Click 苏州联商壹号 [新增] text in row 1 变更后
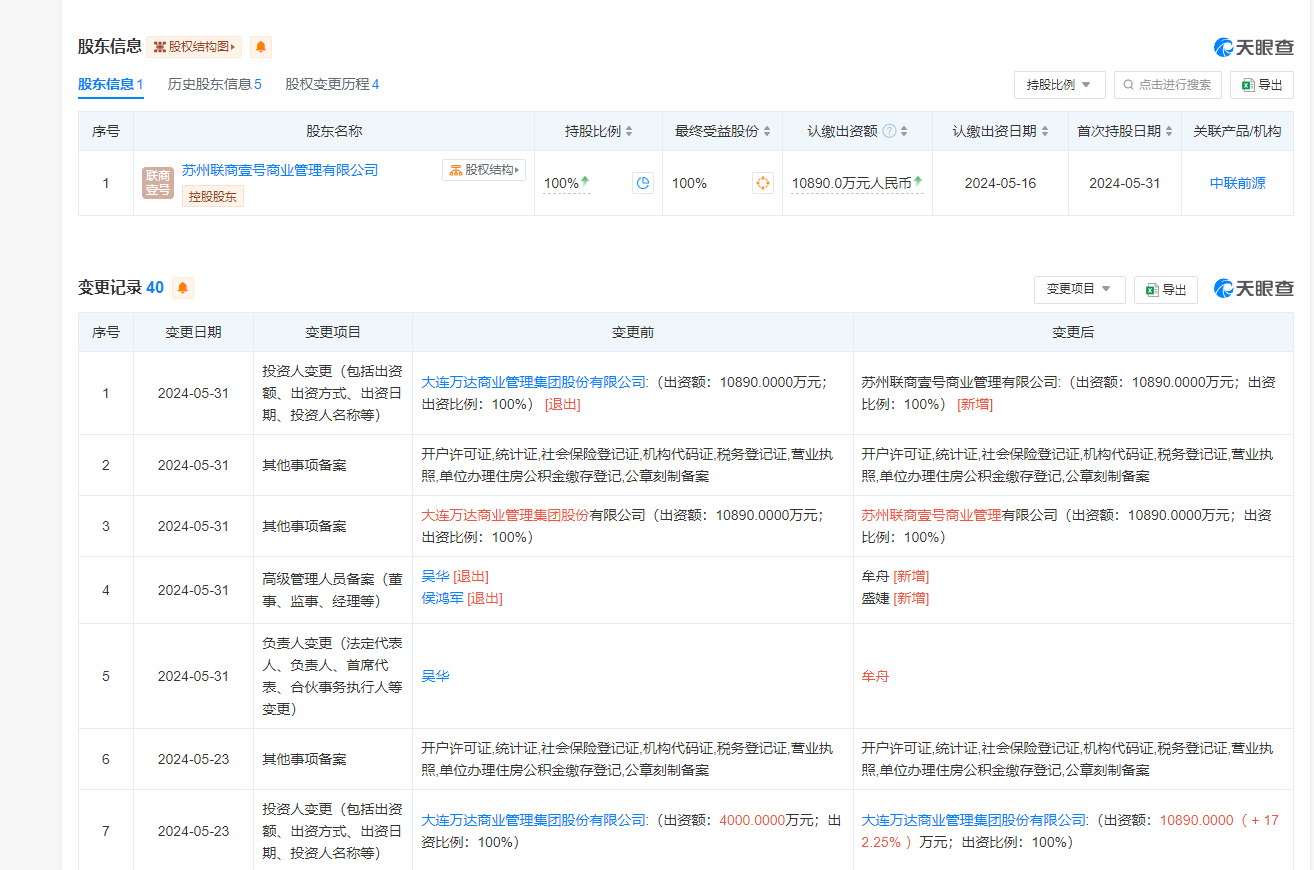1314x870 pixels. coord(1070,393)
